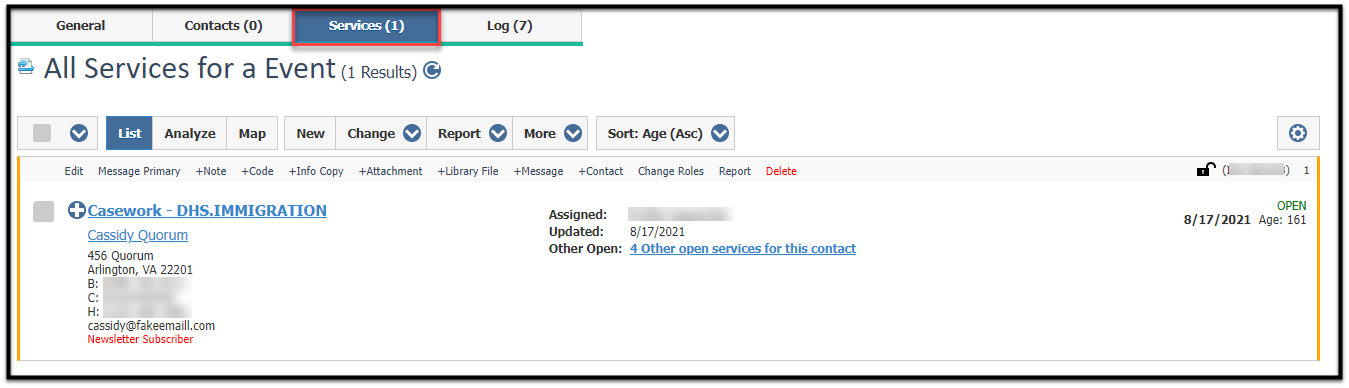Refresh the results with circular arrow icon
The height and width of the screenshot is (388, 1349).
(432, 71)
